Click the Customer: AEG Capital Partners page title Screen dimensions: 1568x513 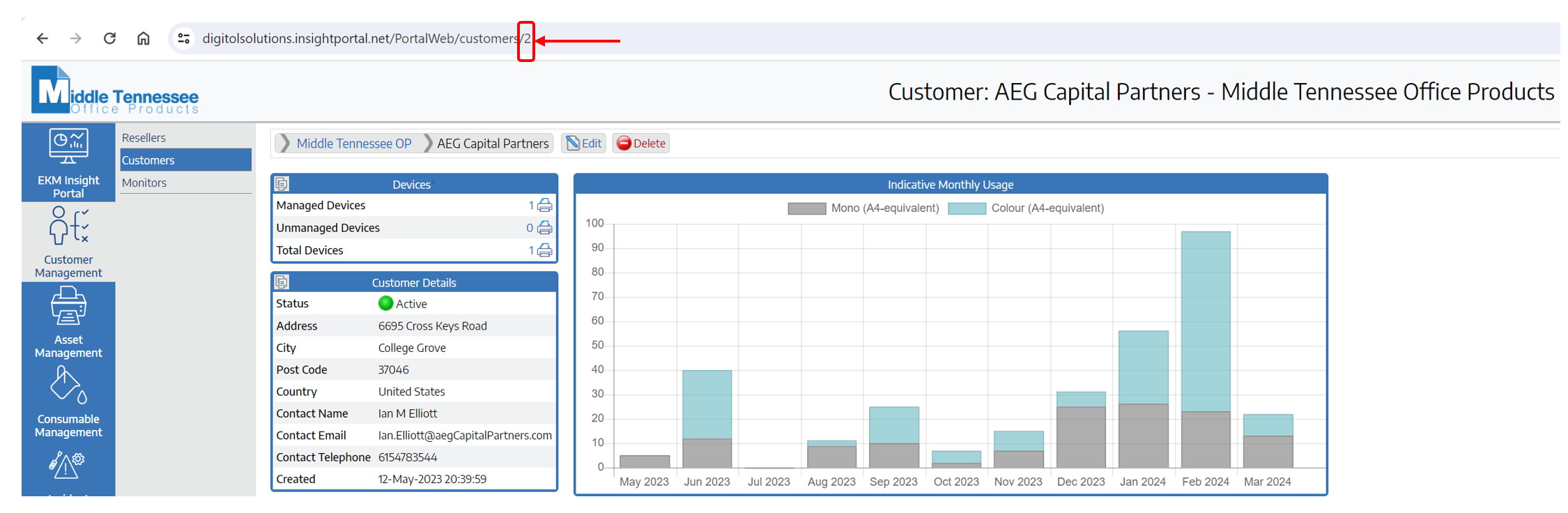(1221, 91)
